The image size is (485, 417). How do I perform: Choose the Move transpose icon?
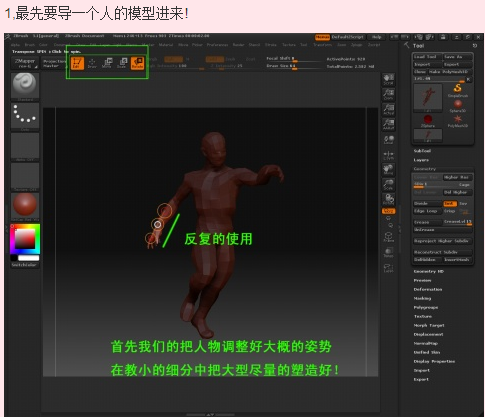click(107, 63)
